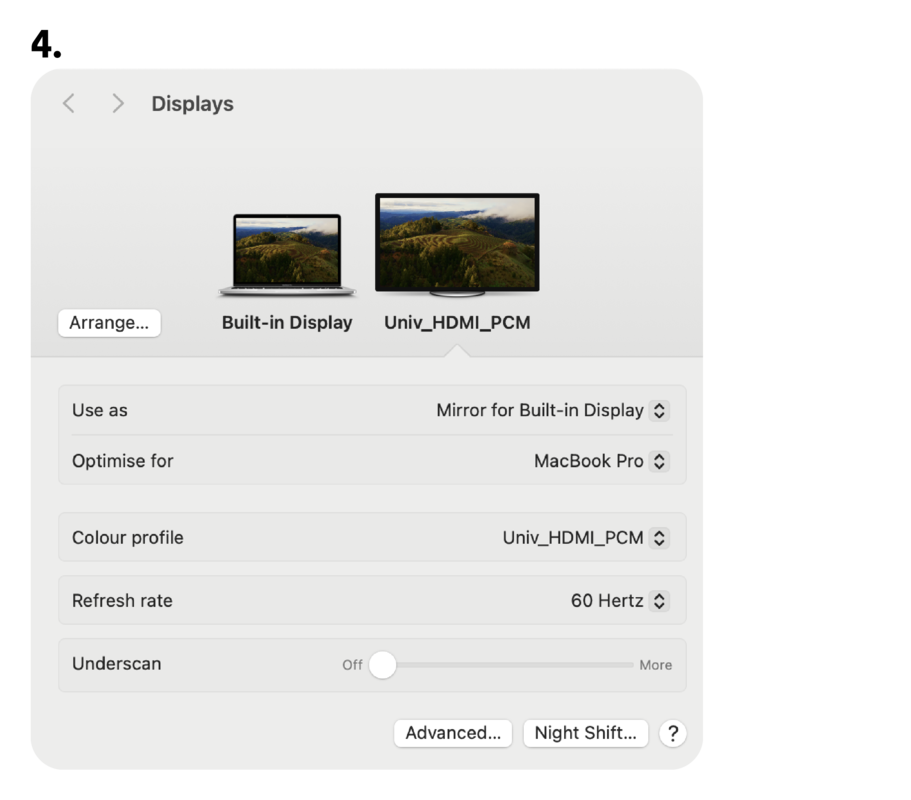Click the Underscan slider handle

pyautogui.click(x=382, y=665)
